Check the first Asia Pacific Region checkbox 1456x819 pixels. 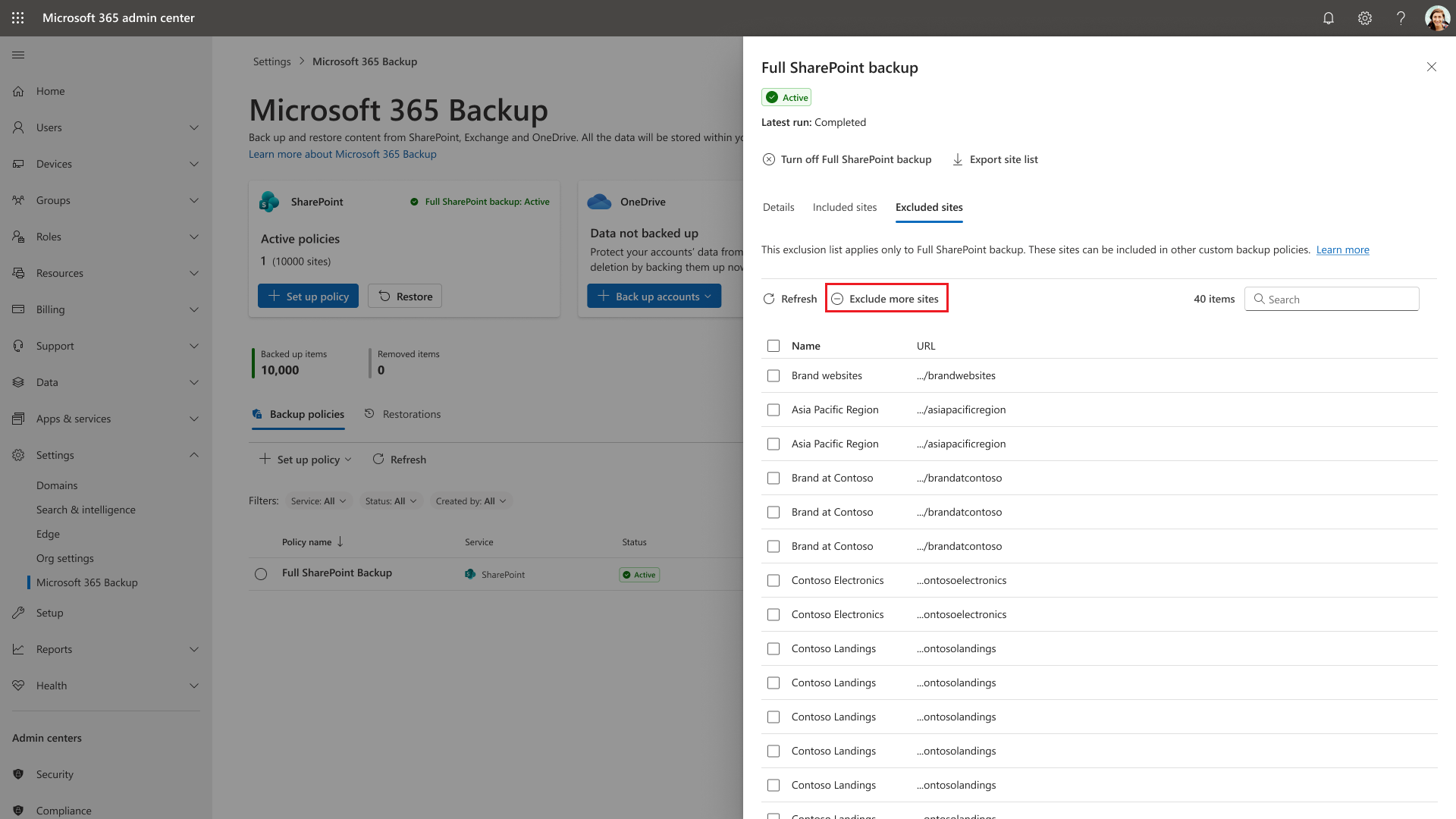tap(773, 409)
